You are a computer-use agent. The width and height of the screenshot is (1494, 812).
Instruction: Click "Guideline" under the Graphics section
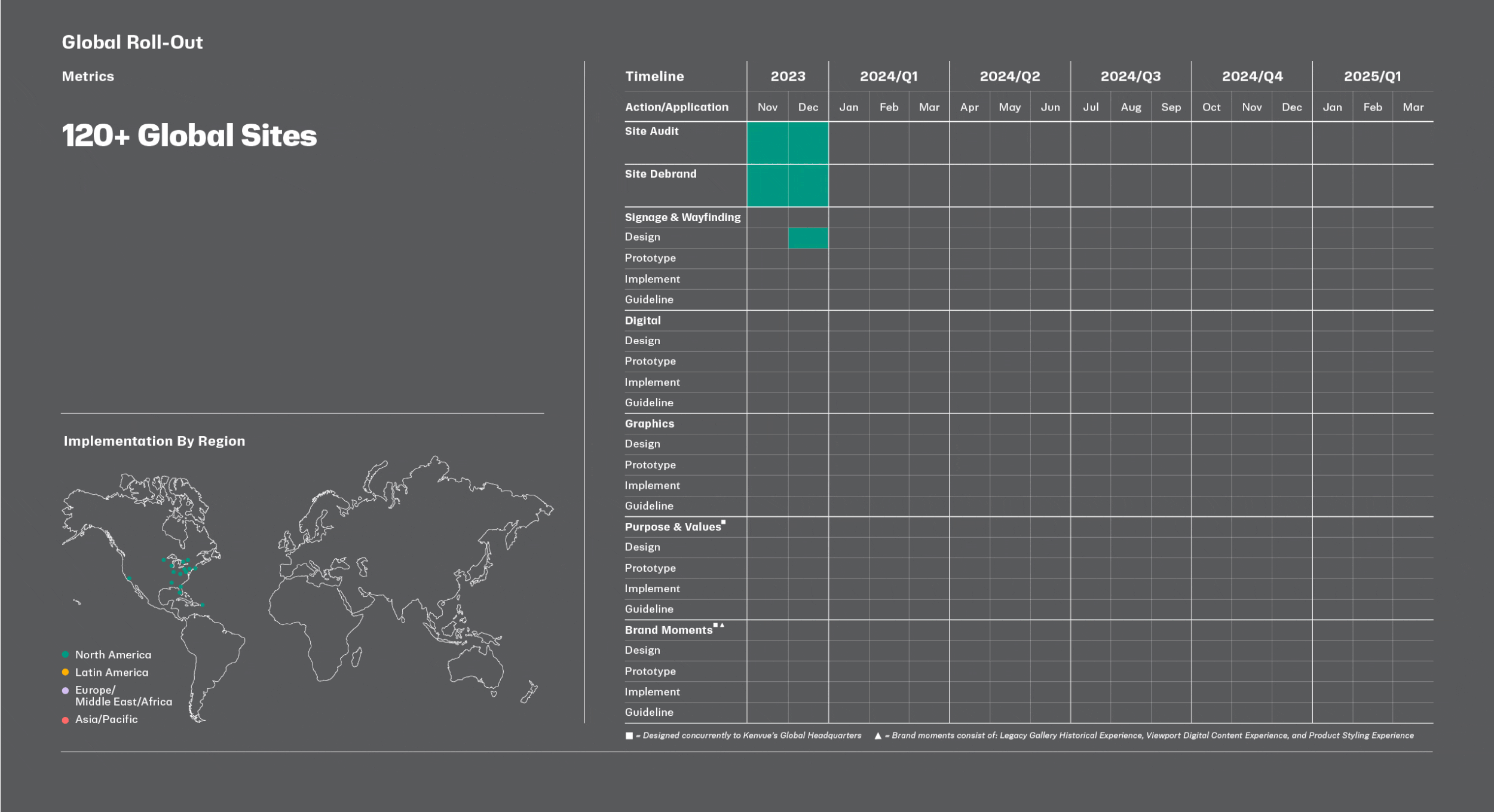[x=649, y=505]
